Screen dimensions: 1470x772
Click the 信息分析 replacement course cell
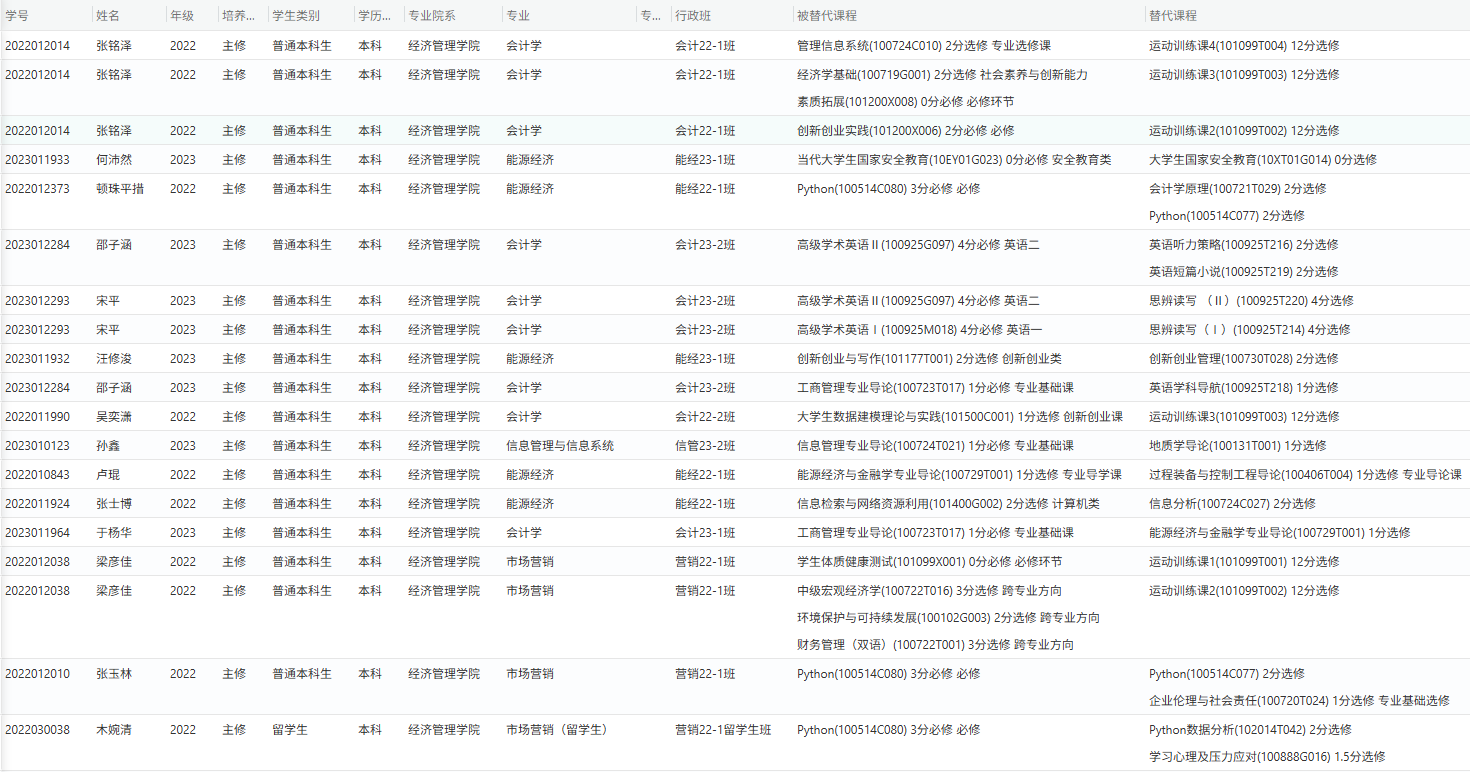(1232, 504)
